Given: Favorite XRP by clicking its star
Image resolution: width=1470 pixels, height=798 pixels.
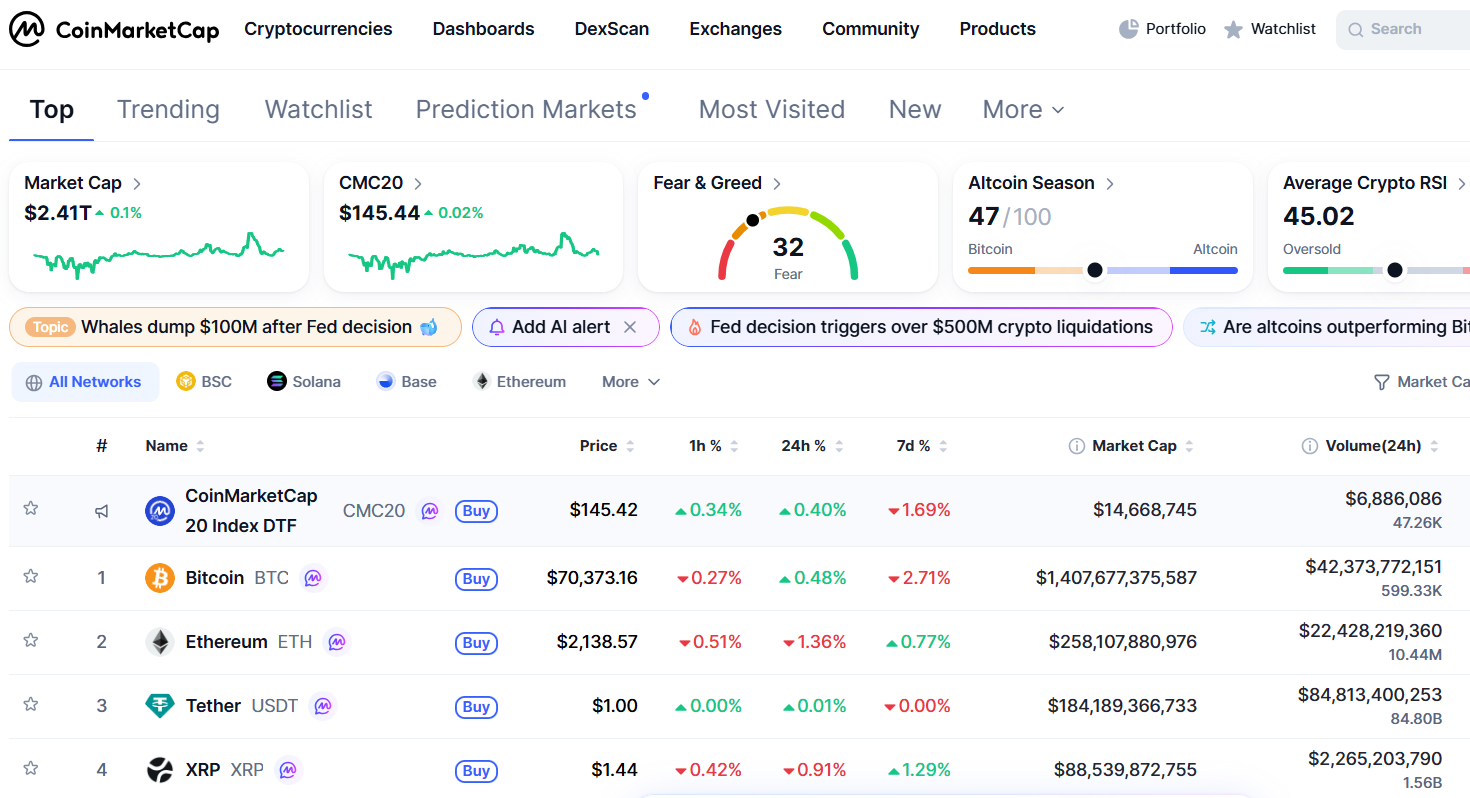Looking at the screenshot, I should click(31, 769).
